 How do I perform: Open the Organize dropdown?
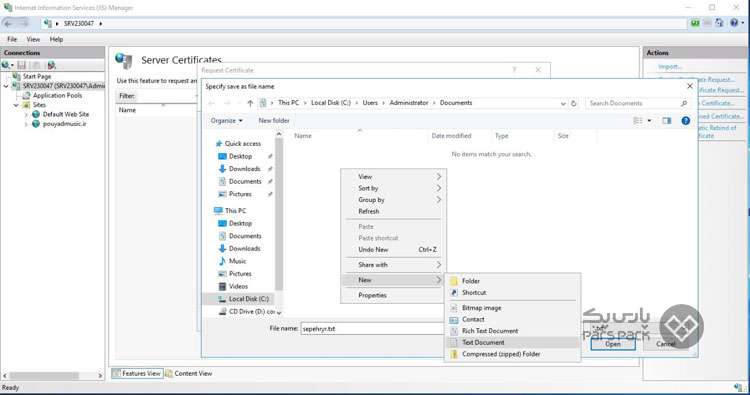coord(226,121)
